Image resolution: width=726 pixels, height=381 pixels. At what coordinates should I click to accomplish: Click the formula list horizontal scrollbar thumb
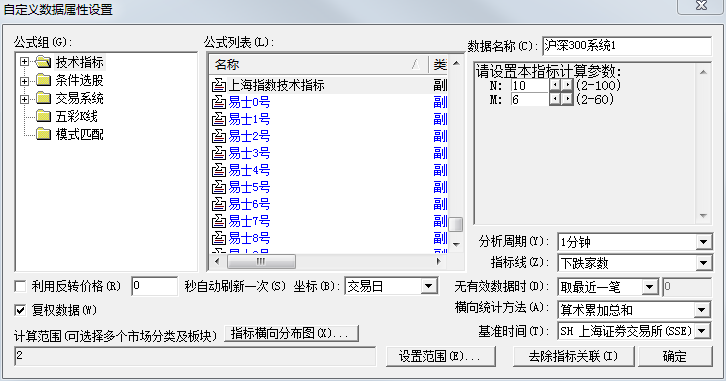pyautogui.click(x=261, y=262)
